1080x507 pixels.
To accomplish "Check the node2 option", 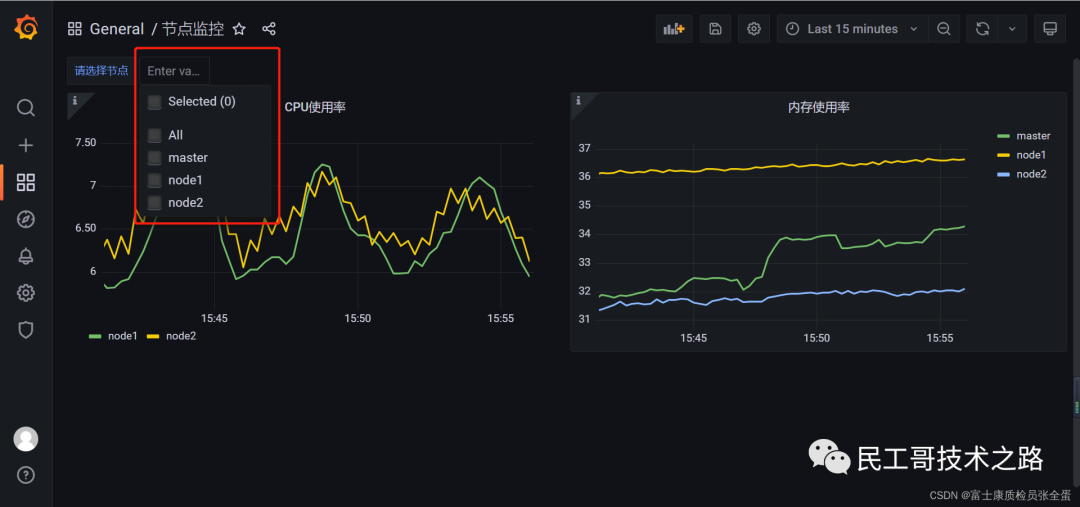I will (x=155, y=203).
